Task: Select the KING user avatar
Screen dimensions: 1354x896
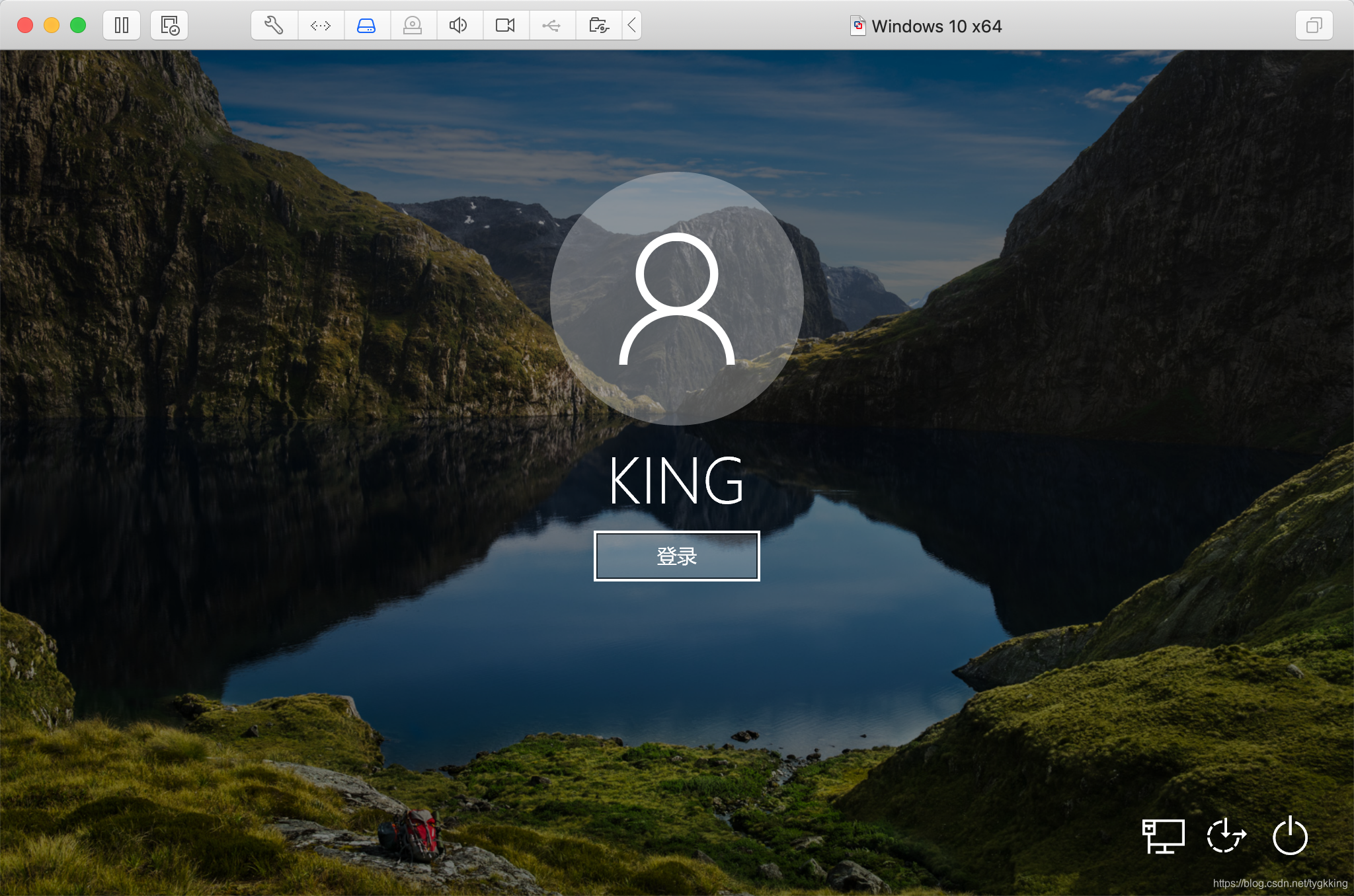Action: click(x=676, y=299)
